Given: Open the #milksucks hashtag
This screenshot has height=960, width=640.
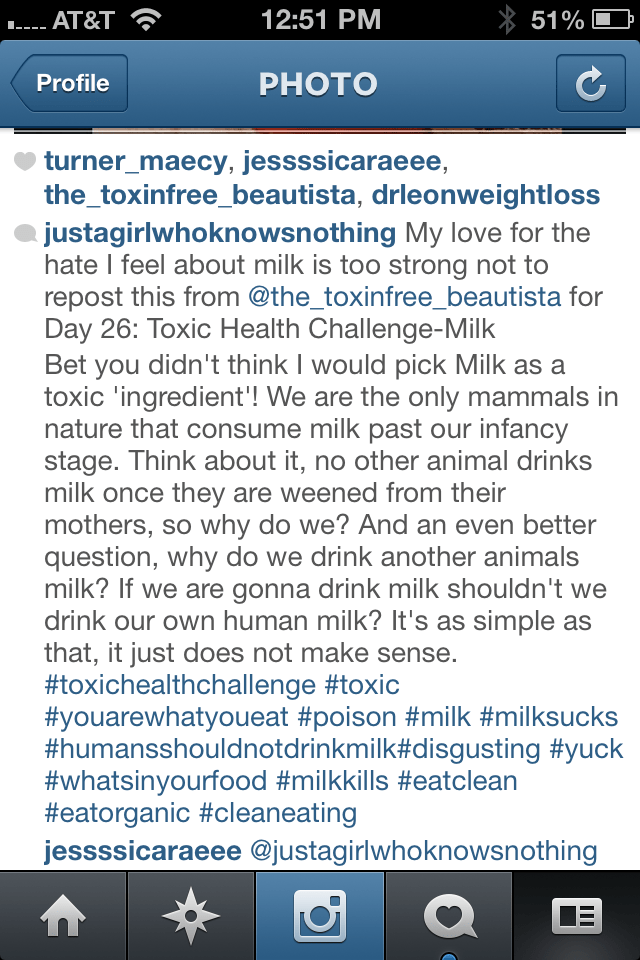Looking at the screenshot, I should click(549, 717).
